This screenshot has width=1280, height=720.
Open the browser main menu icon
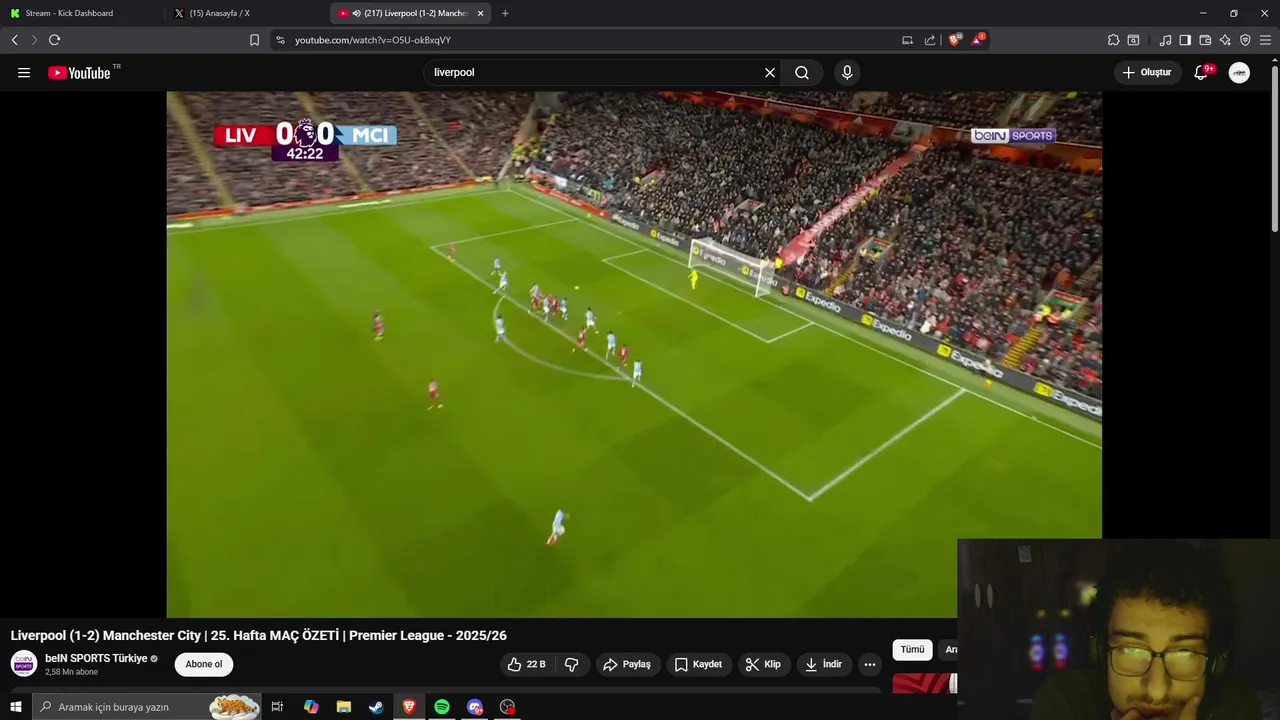point(1266,40)
